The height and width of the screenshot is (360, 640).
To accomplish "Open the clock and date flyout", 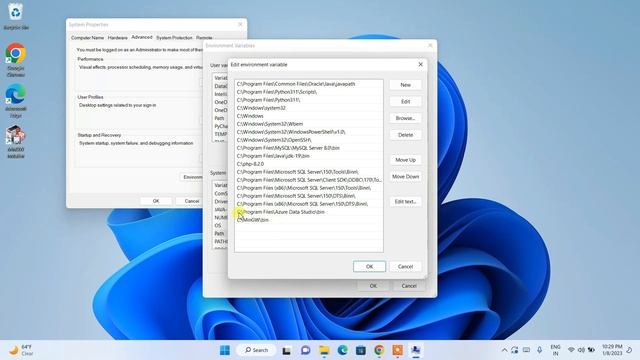I will pyautogui.click(x=612, y=350).
